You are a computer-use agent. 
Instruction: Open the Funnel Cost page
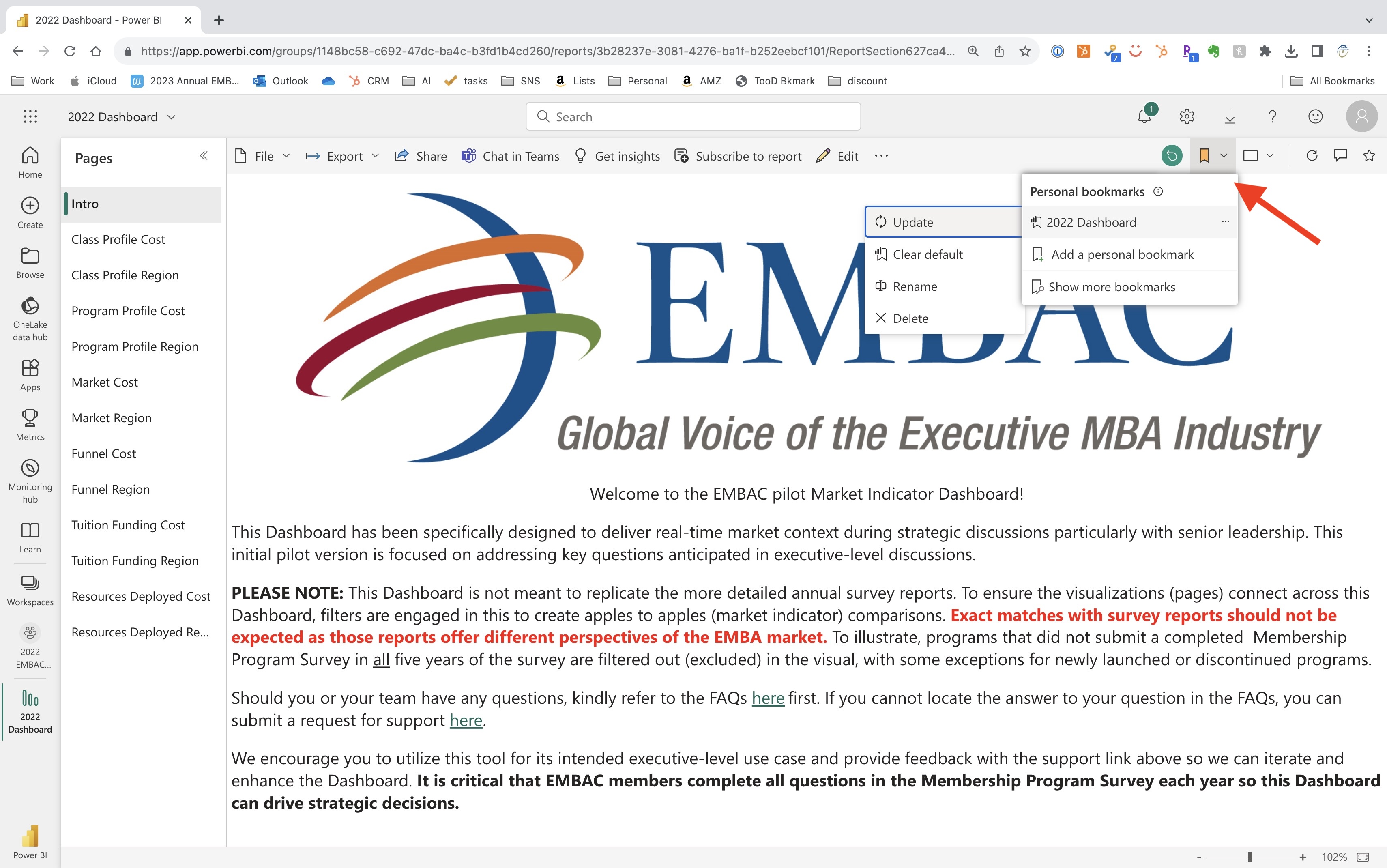141,453
